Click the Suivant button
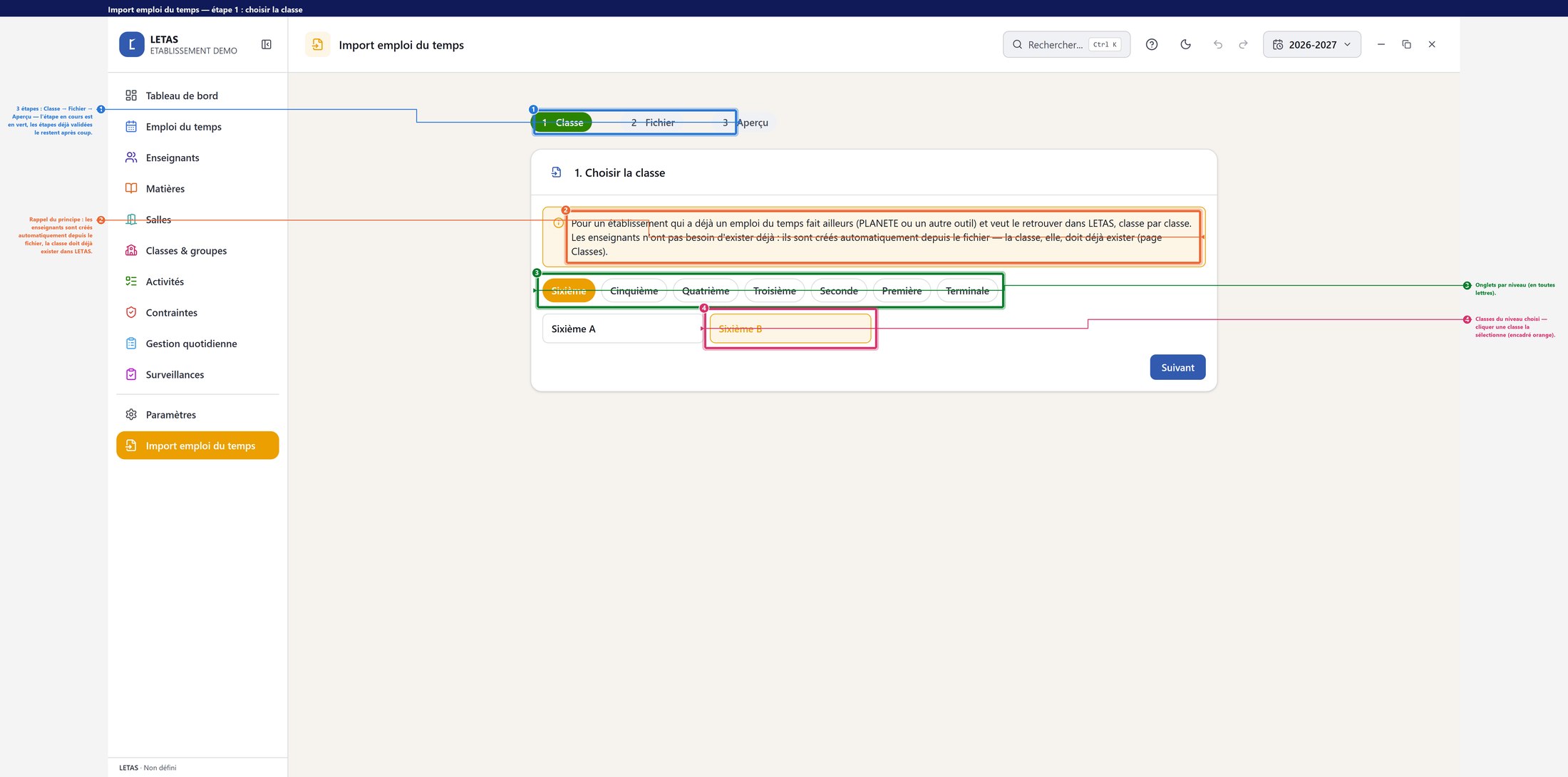This screenshot has height=777, width=1568. coord(1177,368)
